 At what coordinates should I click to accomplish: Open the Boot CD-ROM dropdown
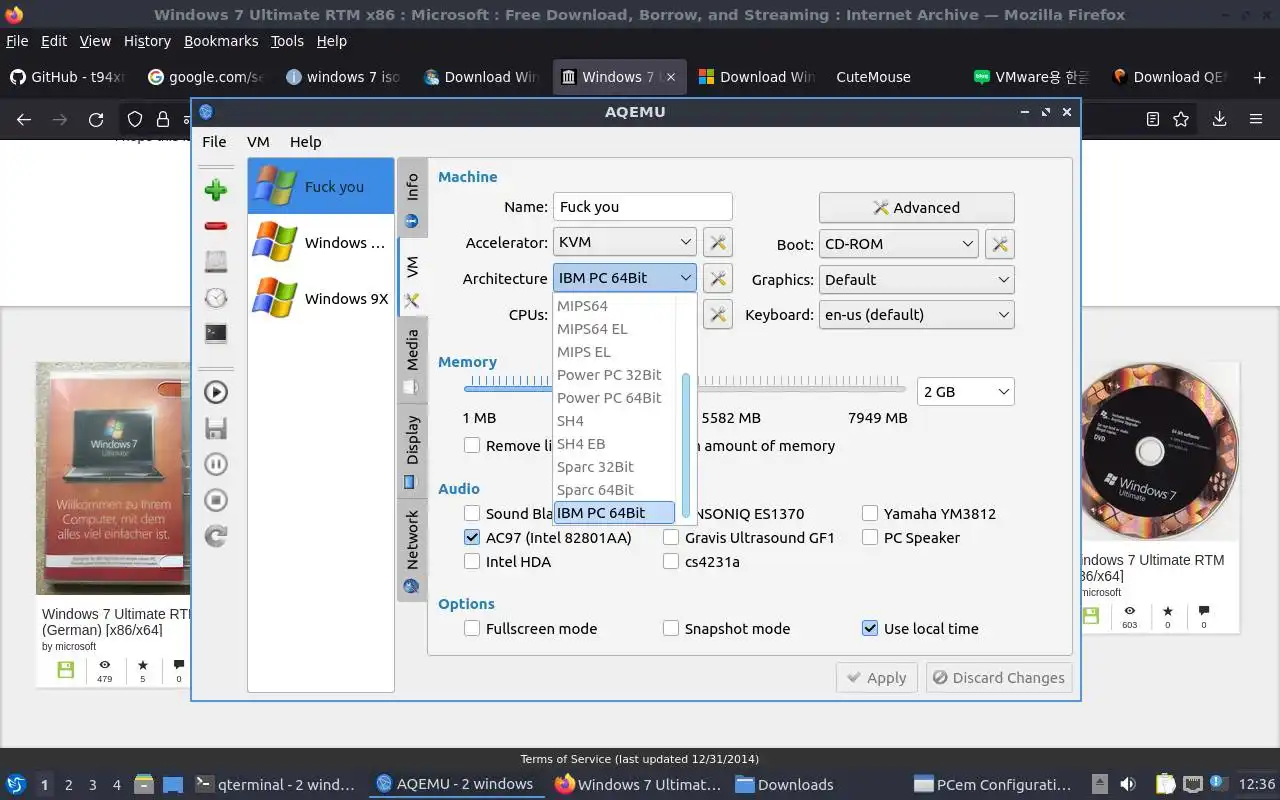click(x=898, y=243)
